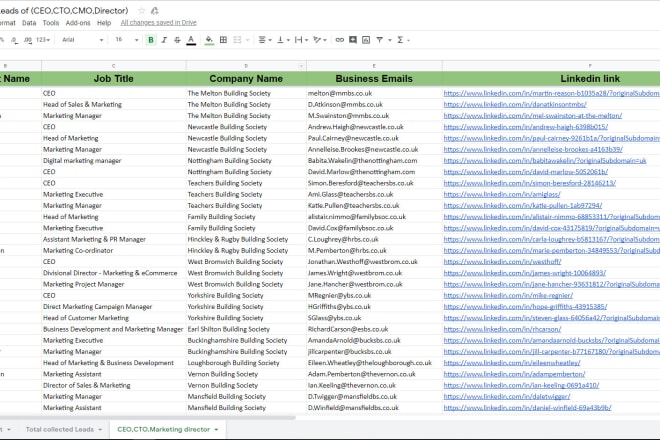660x440 pixels.
Task: Open danatkinsonmmbs LinkedIn link
Action: pyautogui.click(x=515, y=104)
